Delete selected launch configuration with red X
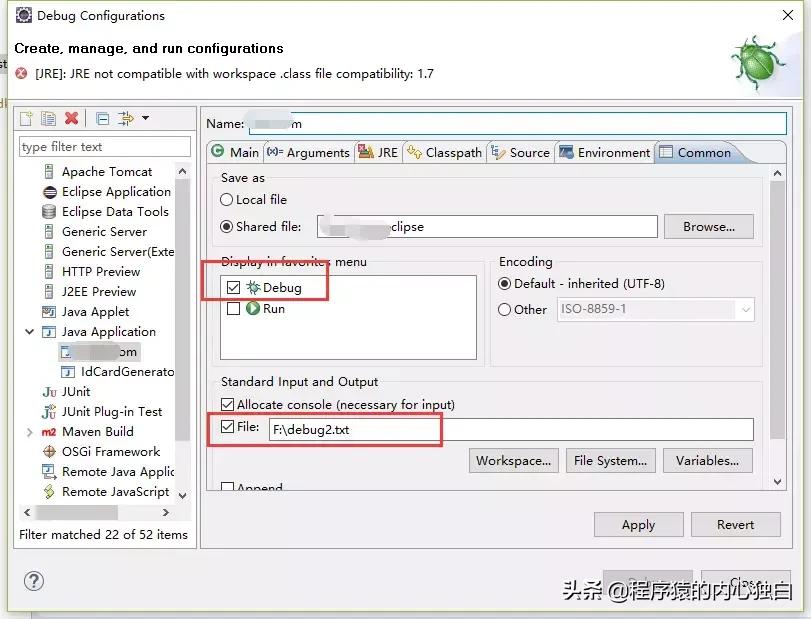The width and height of the screenshot is (811, 619). tap(71, 118)
